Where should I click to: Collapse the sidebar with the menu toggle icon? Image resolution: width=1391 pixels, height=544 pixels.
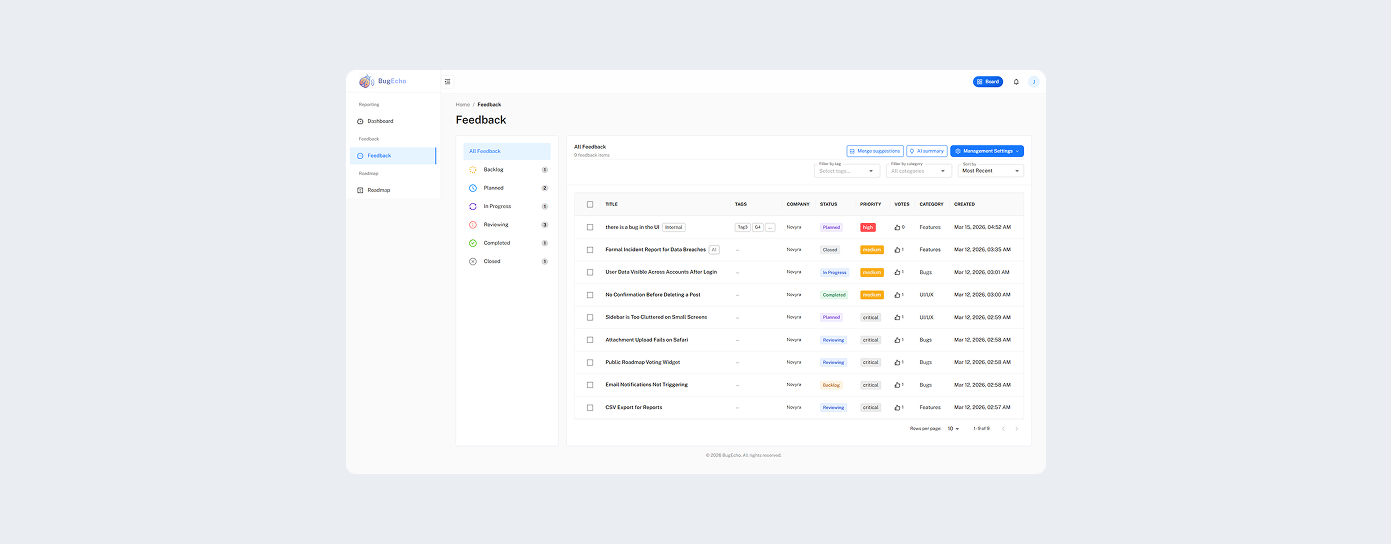tap(447, 82)
